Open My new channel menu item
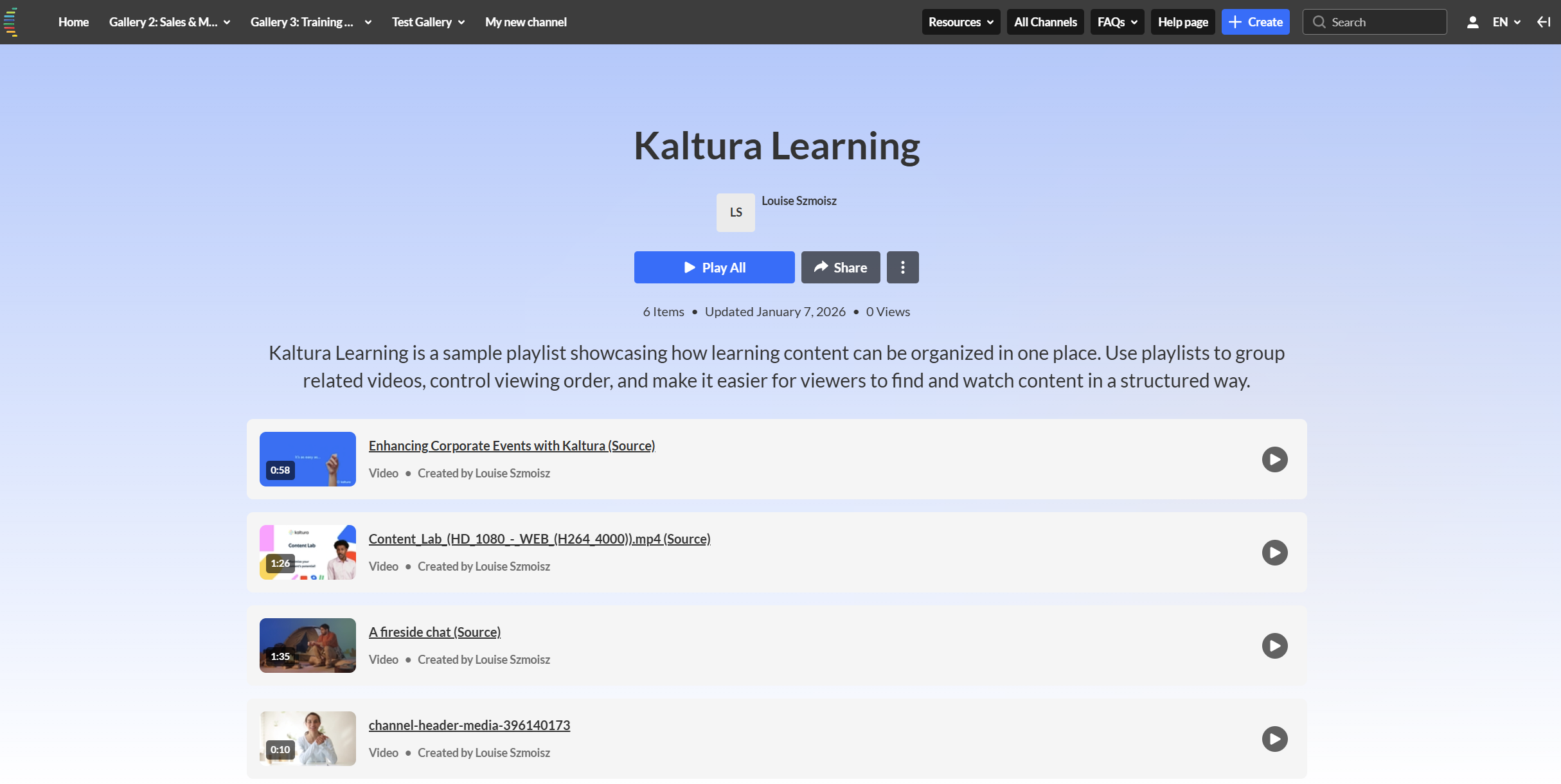 [x=525, y=22]
